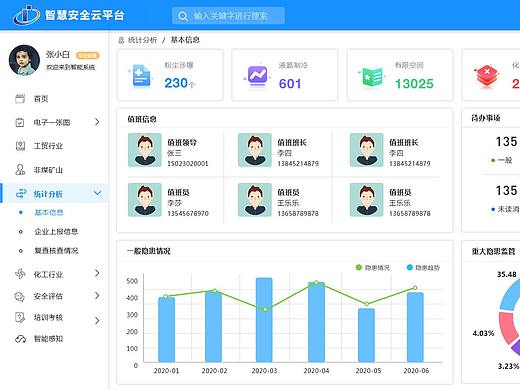Click the 601 count value
The image size is (520, 390).
290,84
